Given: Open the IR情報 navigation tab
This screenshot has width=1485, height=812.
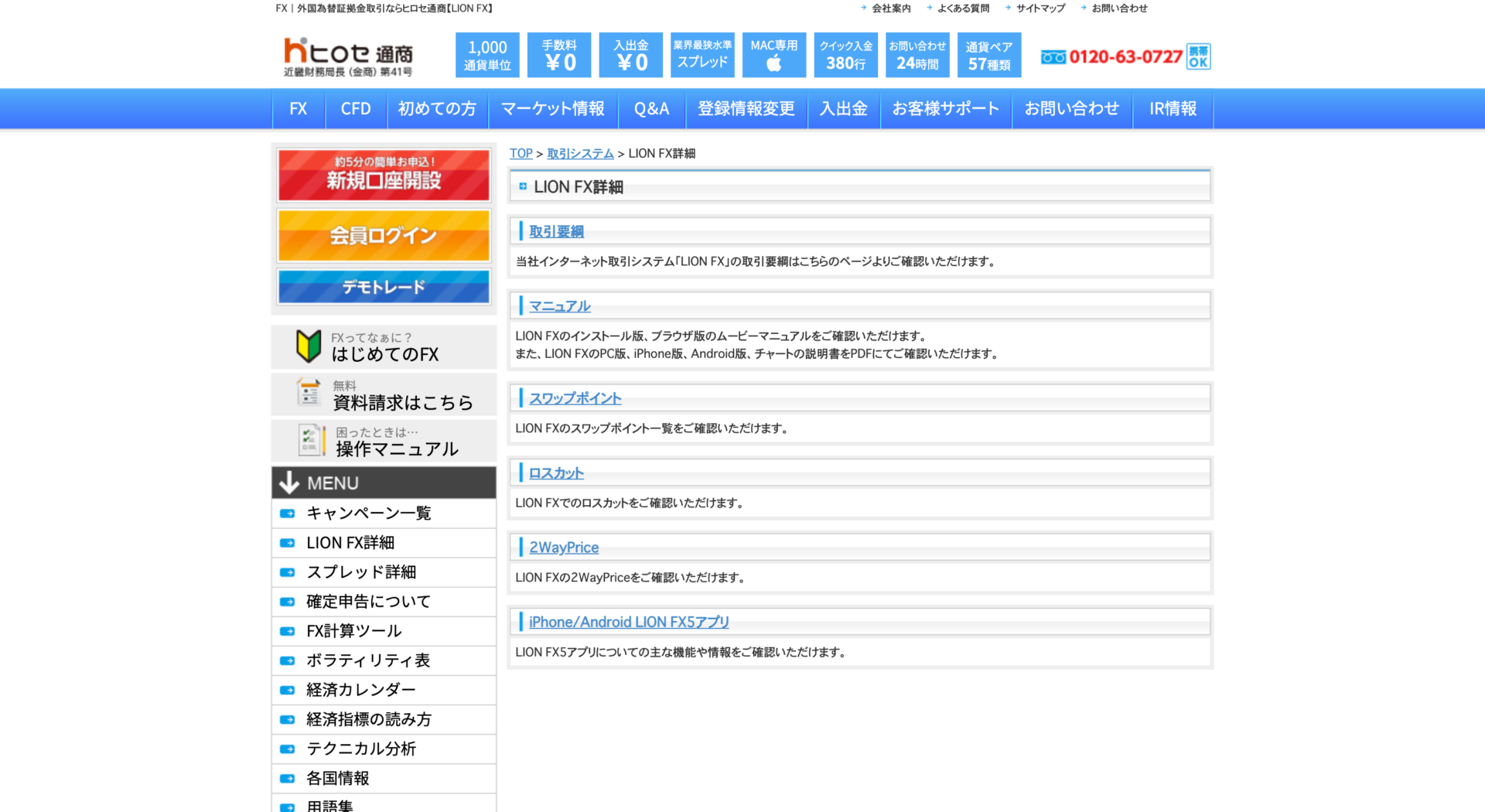Looking at the screenshot, I should pyautogui.click(x=1173, y=109).
